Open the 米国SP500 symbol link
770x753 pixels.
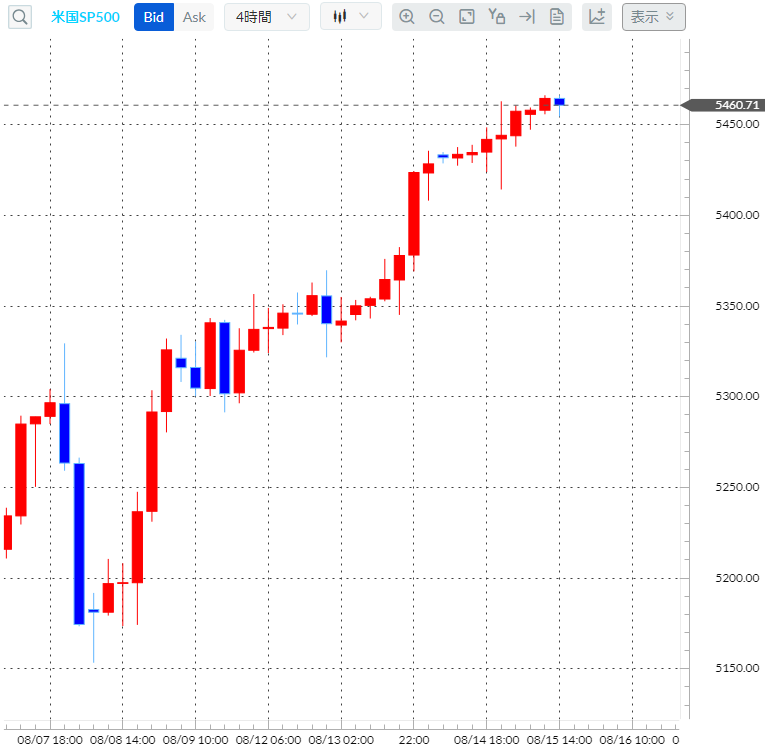point(85,17)
